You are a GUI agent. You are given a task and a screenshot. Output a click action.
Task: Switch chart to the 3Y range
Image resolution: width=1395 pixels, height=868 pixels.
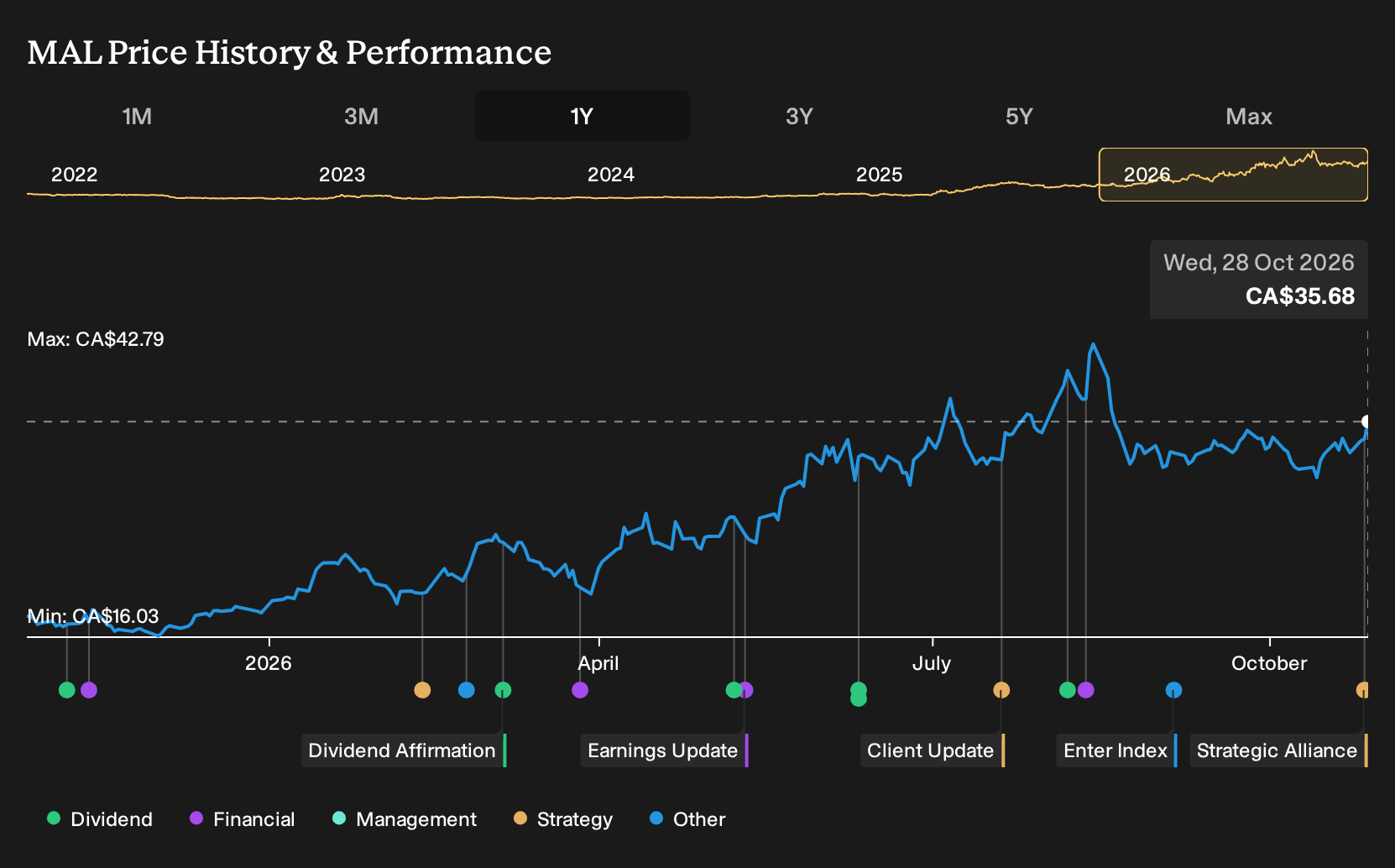coord(799,116)
